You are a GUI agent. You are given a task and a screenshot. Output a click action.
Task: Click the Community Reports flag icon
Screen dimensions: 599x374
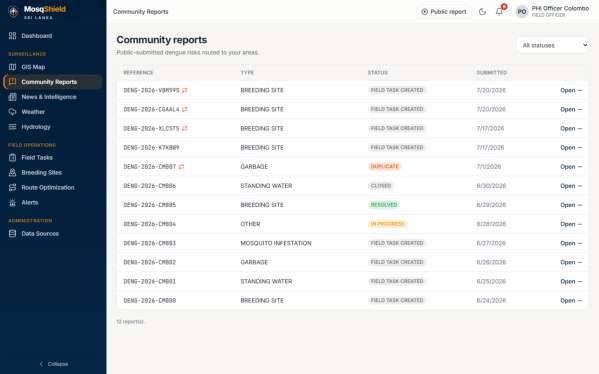13,82
